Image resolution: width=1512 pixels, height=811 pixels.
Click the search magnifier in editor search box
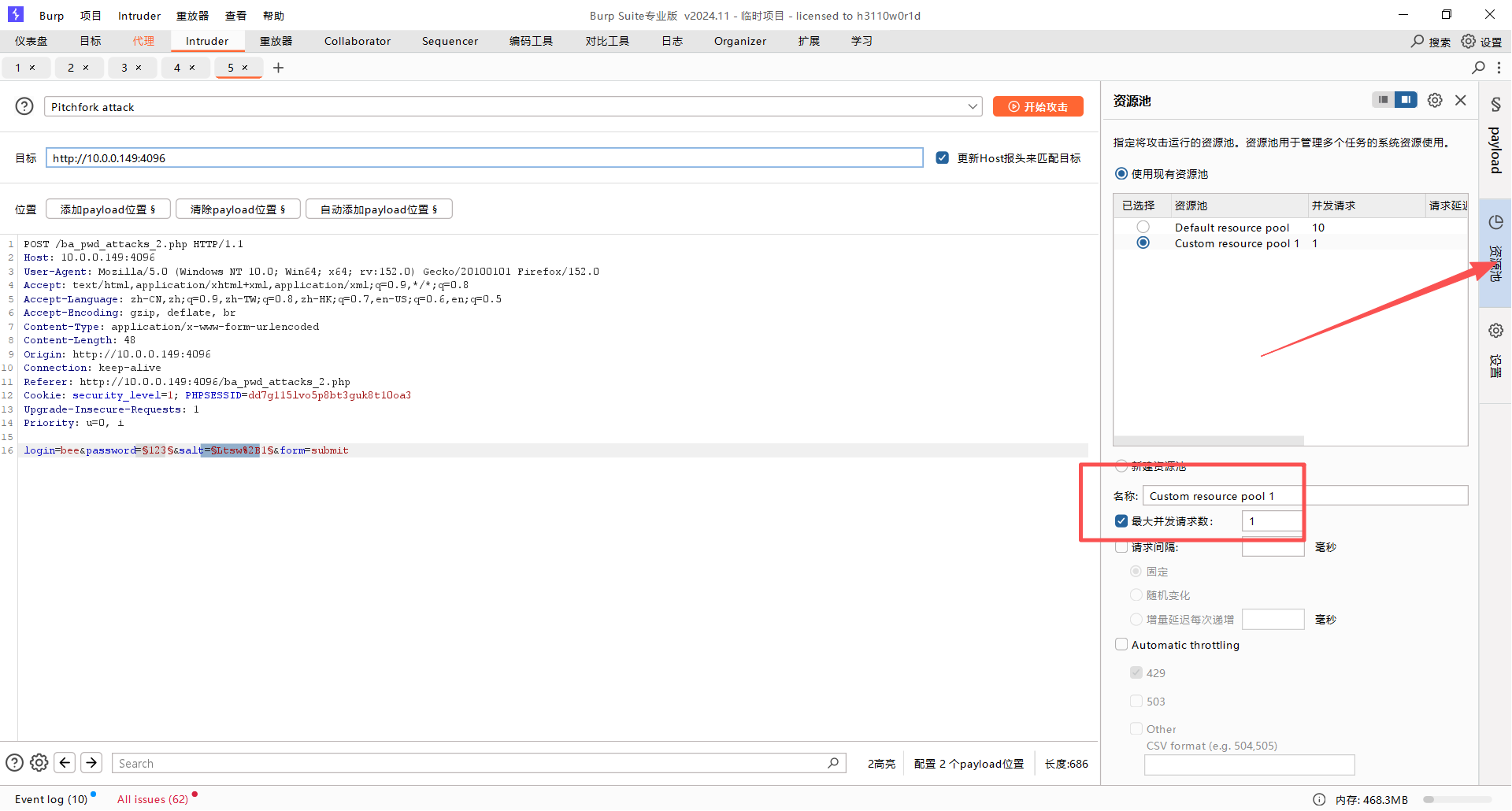coord(833,763)
